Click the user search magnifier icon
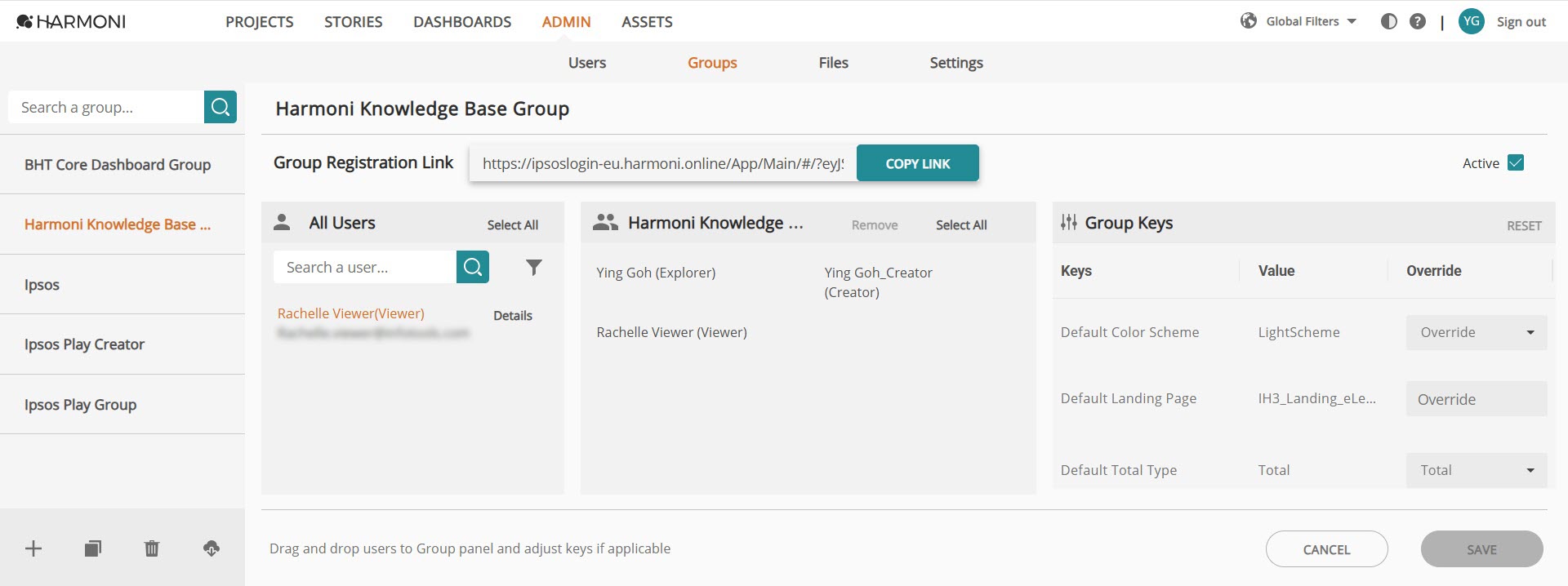 (473, 267)
